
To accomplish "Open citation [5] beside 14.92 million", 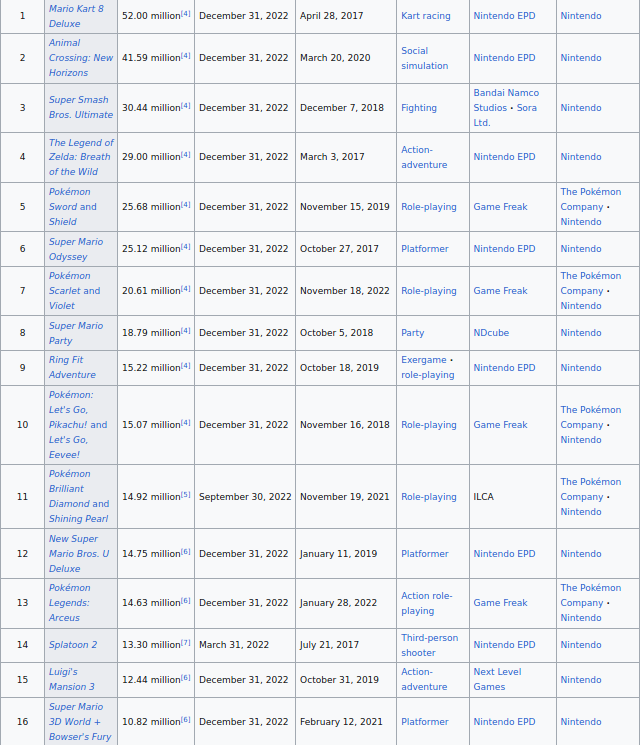I will [x=185, y=495].
